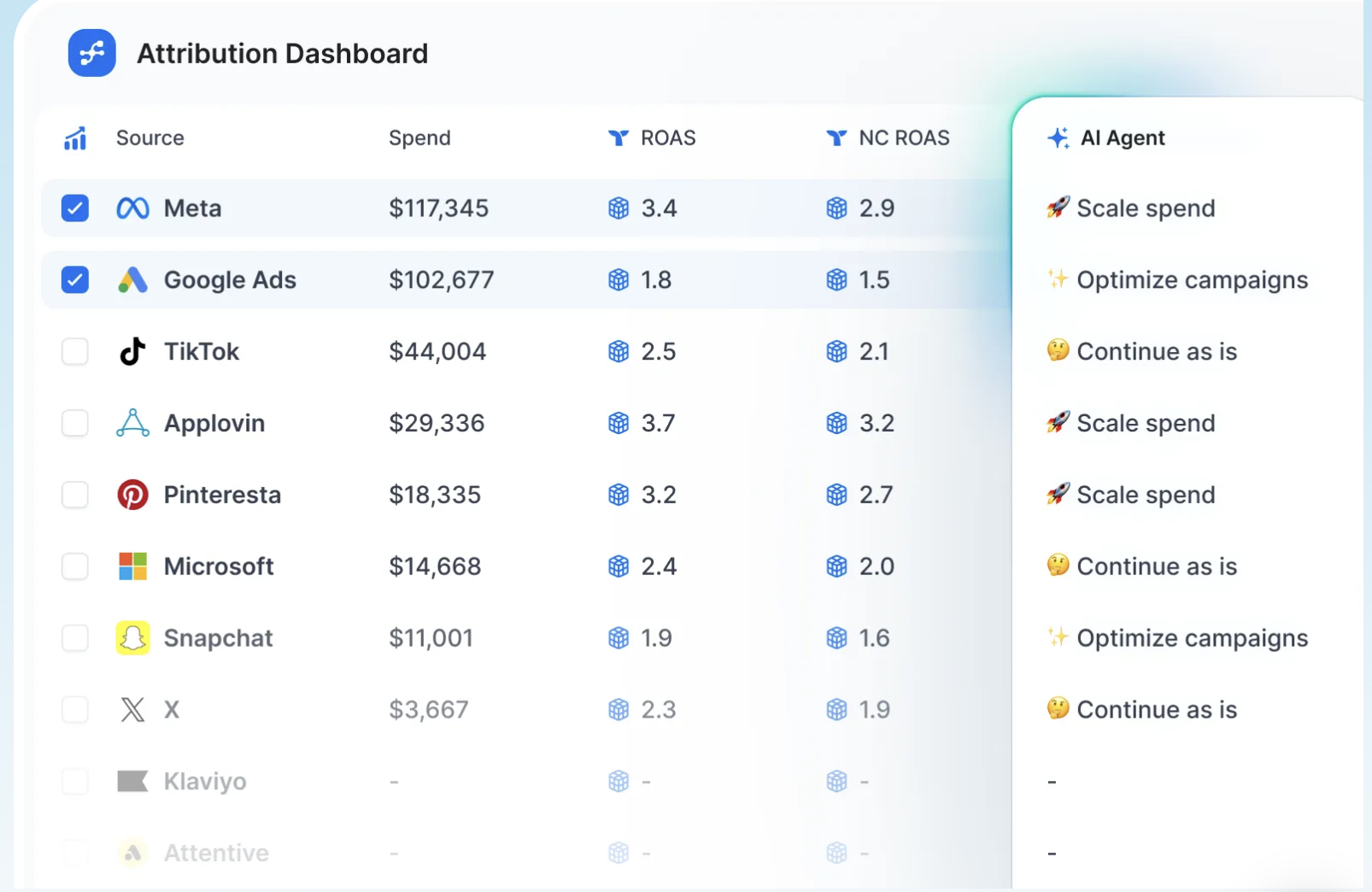This screenshot has height=892, width=1372.
Task: Click Scale spend for Applovin
Action: coord(1146,424)
